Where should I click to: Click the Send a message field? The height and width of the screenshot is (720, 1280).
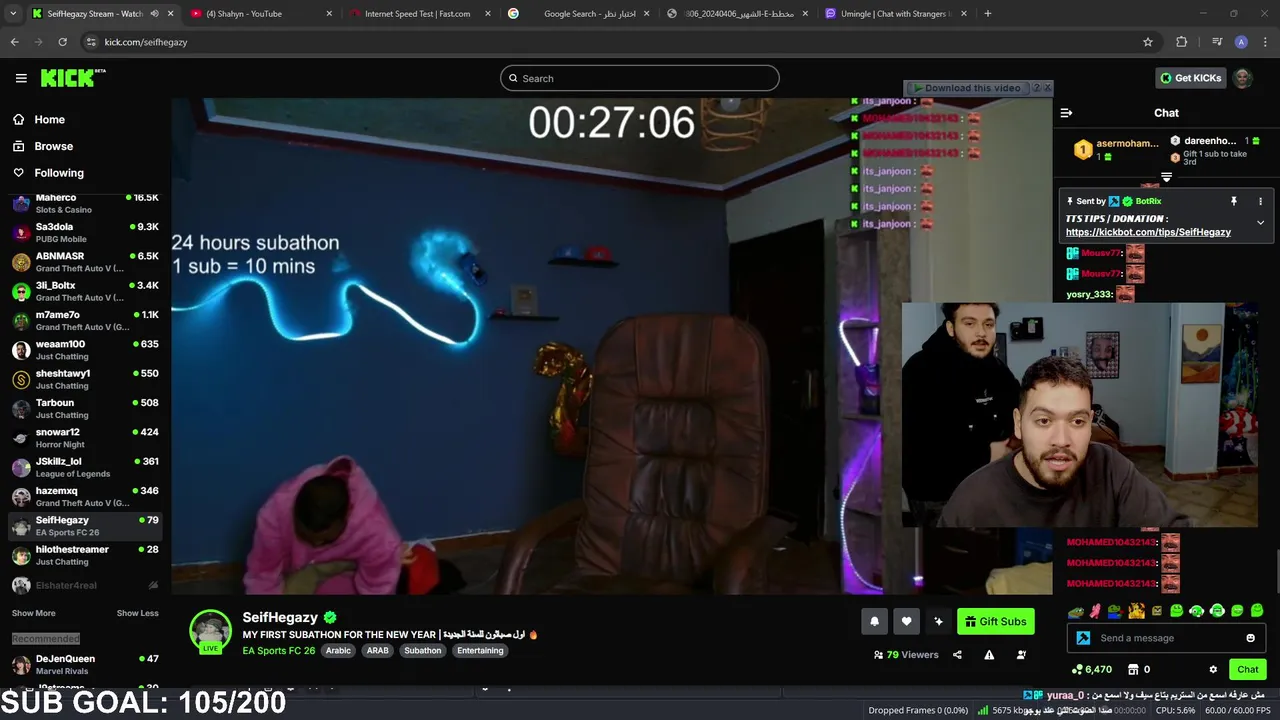coord(1165,638)
